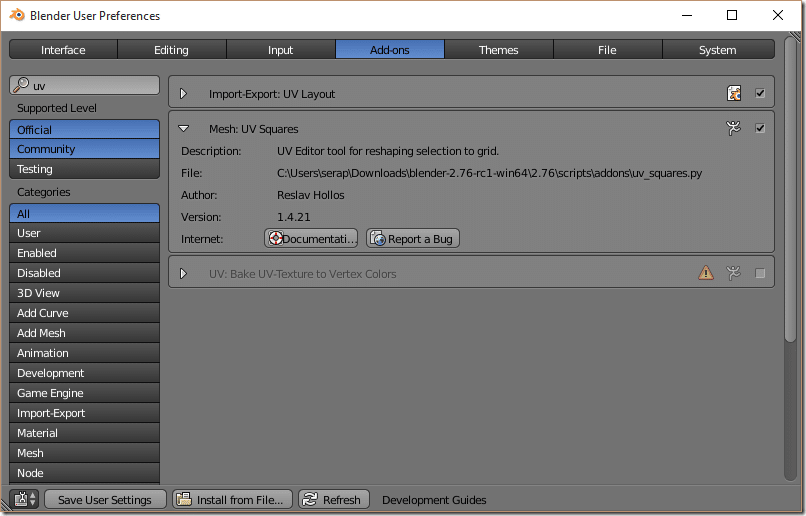This screenshot has height=516, width=806.
Task: Switch to the Input tab
Action: [281, 50]
